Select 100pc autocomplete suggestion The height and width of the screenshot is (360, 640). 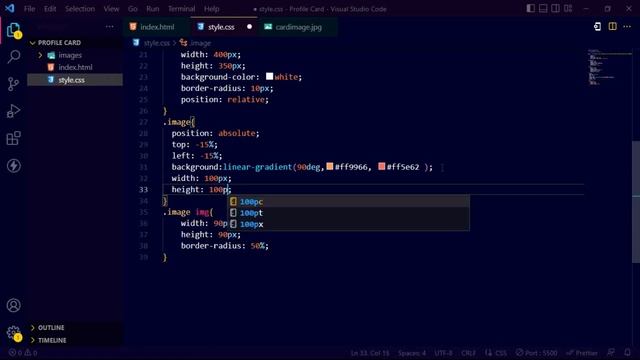(348, 202)
